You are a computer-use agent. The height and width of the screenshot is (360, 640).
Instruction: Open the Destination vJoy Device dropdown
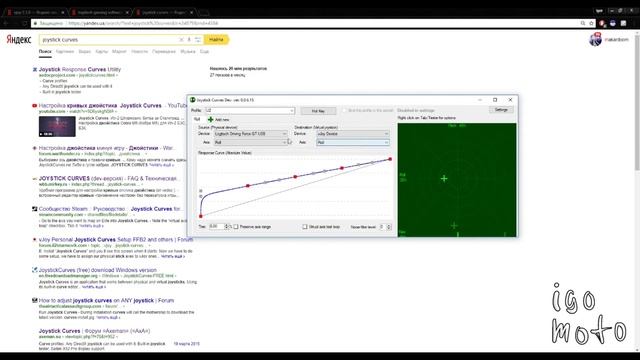[x=353, y=134]
